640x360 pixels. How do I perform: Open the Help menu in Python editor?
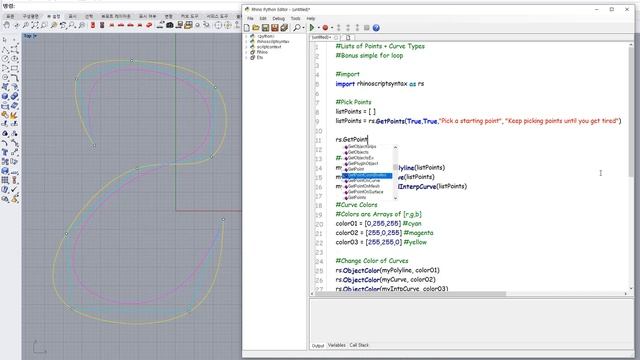click(x=311, y=18)
